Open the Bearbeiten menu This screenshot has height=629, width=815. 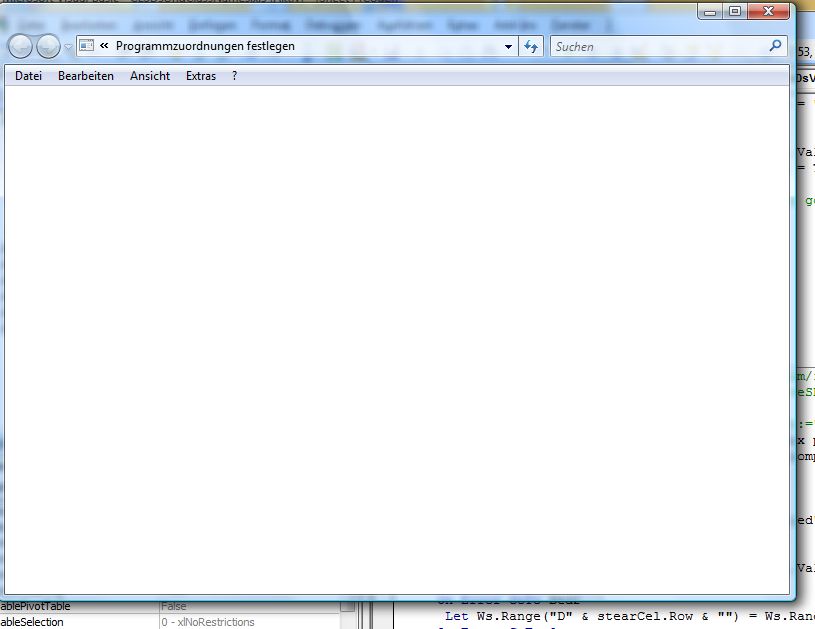(x=86, y=76)
